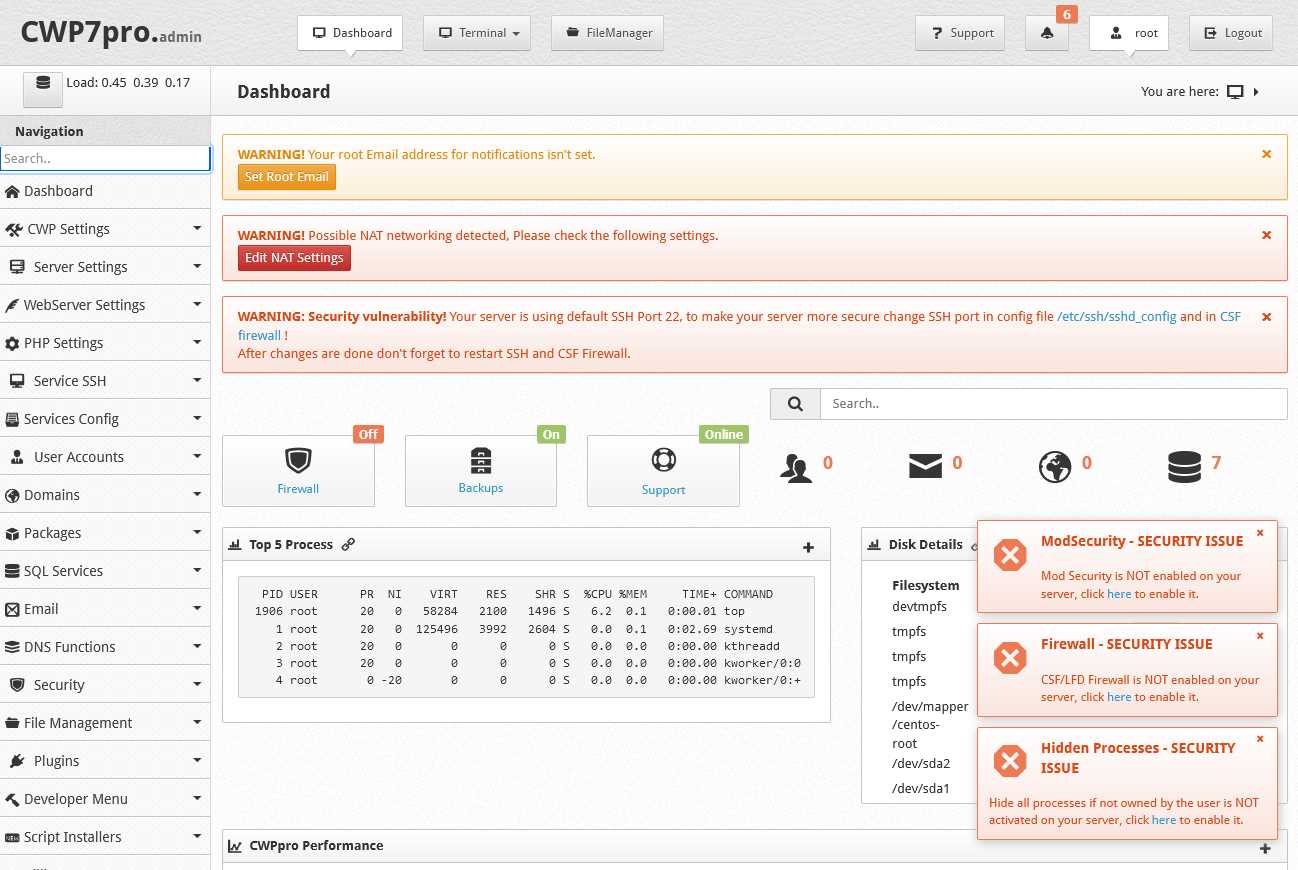Dismiss the NAT networking warning
The width and height of the screenshot is (1298, 870).
[x=1266, y=235]
